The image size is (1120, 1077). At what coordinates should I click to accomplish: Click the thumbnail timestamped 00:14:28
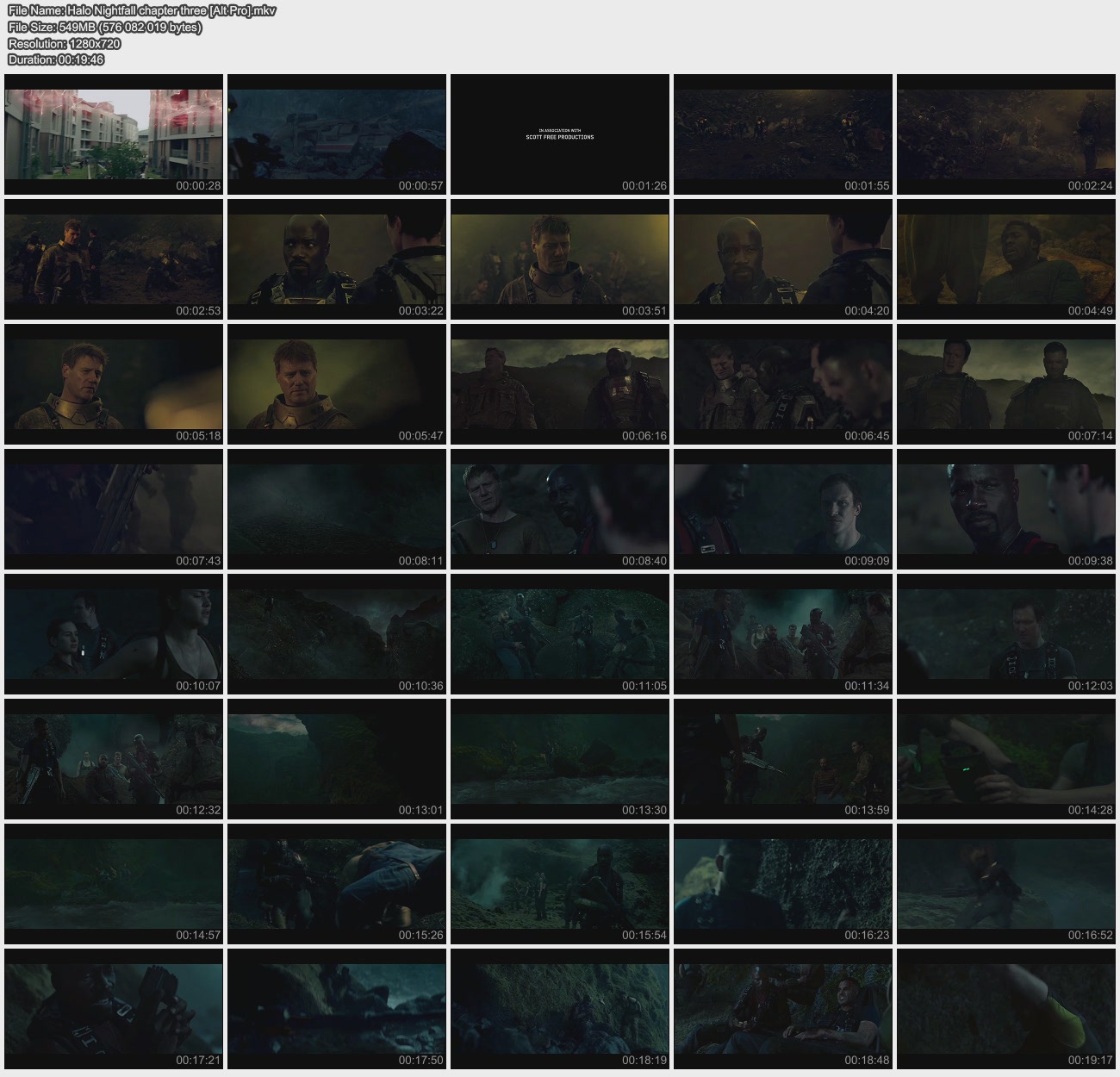(1005, 758)
